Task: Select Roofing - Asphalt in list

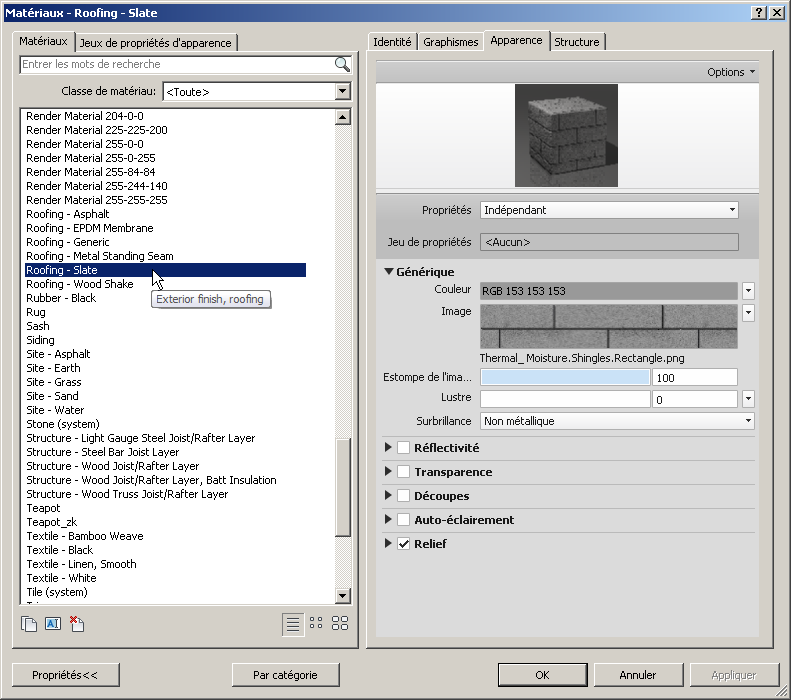Action: (x=68, y=214)
